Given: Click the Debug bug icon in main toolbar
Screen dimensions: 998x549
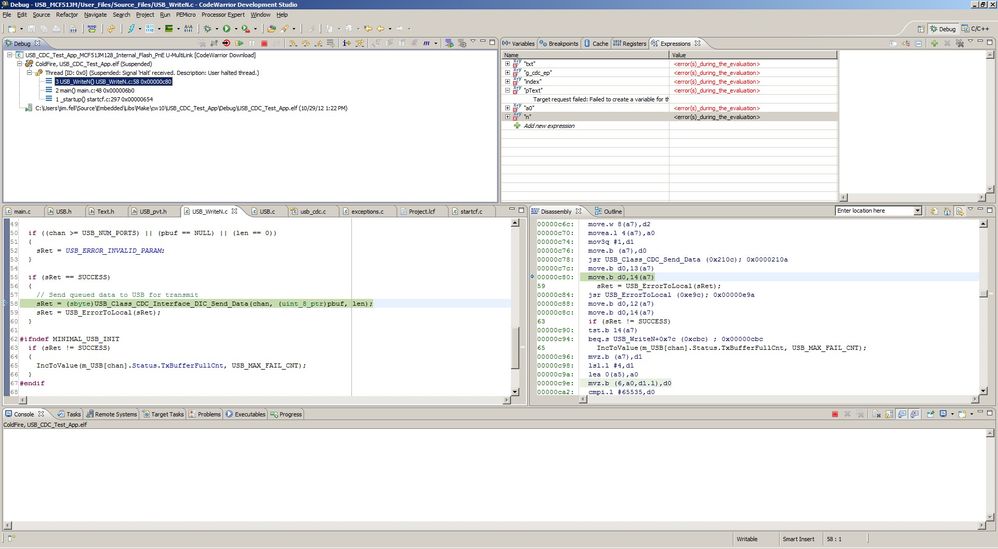Looking at the screenshot, I should (x=209, y=29).
